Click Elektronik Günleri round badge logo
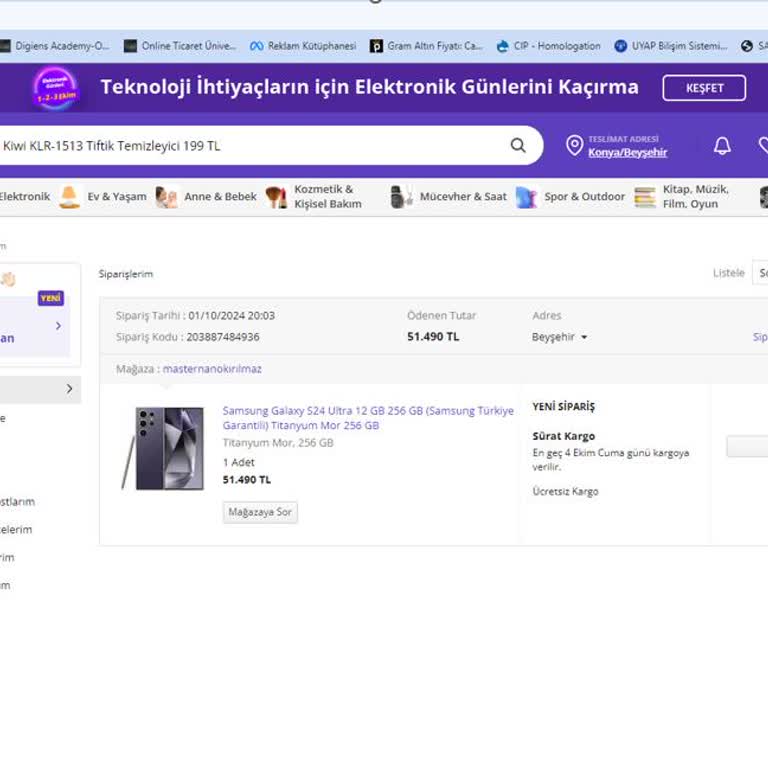Screen dimensions: 768x768 55,88
